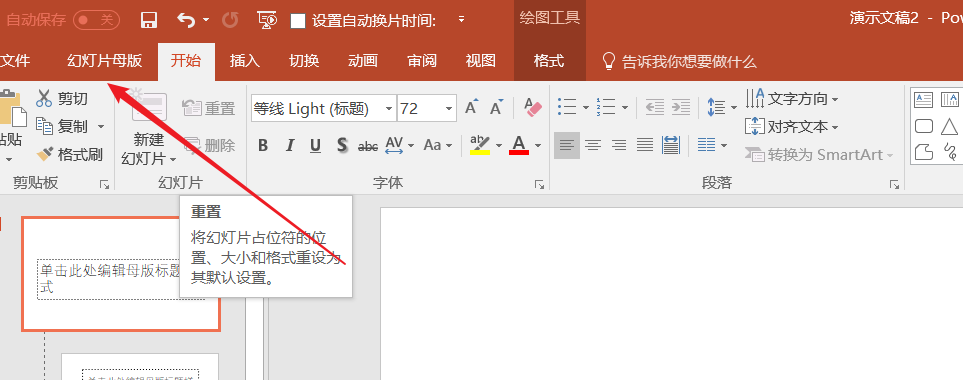Viewport: 963px width, 380px height.
Task: Open the font name 等线 Light combo box
Action: 324,109
